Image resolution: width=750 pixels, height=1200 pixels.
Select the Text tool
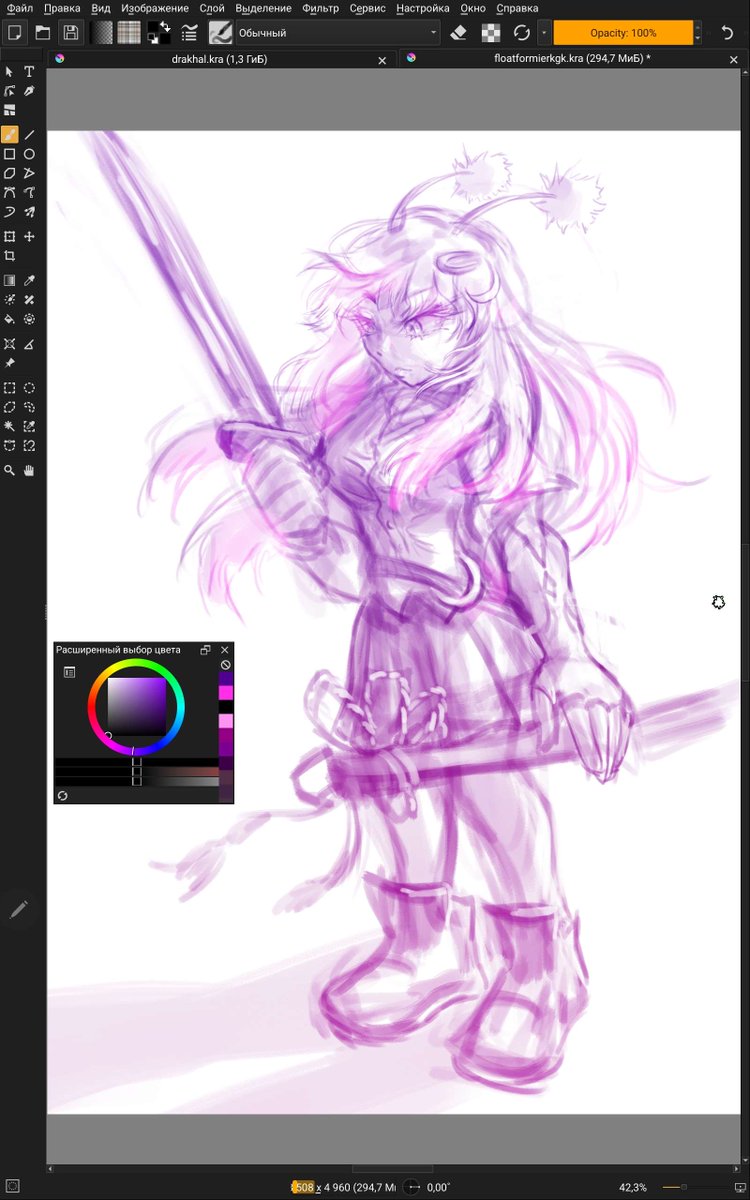[x=29, y=72]
